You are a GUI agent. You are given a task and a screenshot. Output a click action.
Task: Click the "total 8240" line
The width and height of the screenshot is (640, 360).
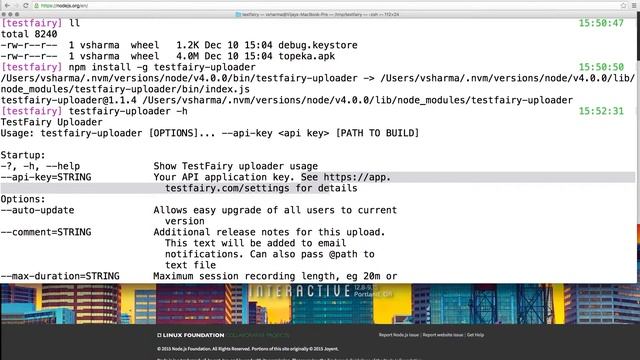[29, 34]
